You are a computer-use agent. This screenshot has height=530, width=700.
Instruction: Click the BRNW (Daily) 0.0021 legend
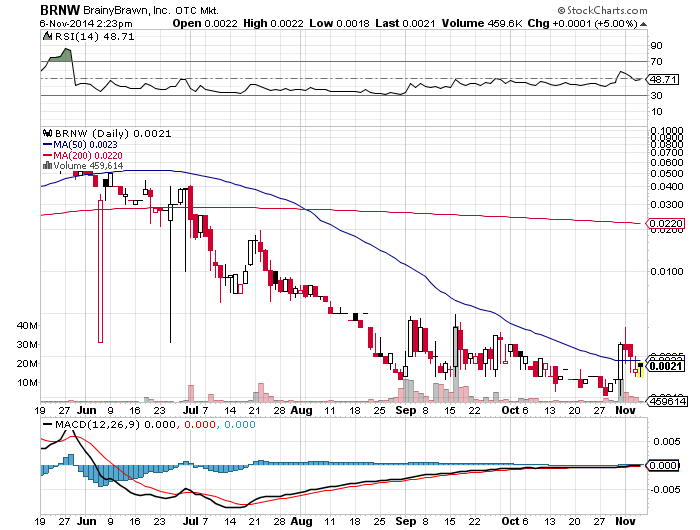click(x=113, y=134)
